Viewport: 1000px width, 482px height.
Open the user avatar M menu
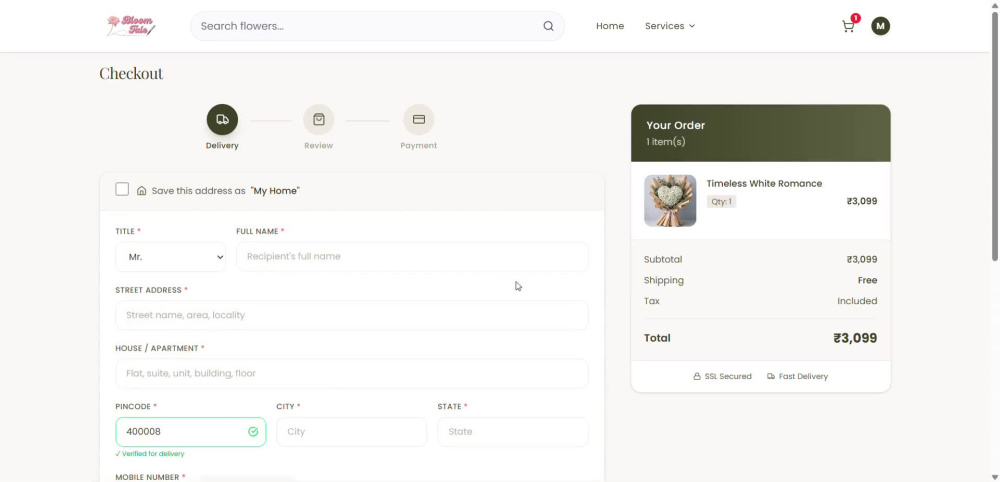(881, 26)
